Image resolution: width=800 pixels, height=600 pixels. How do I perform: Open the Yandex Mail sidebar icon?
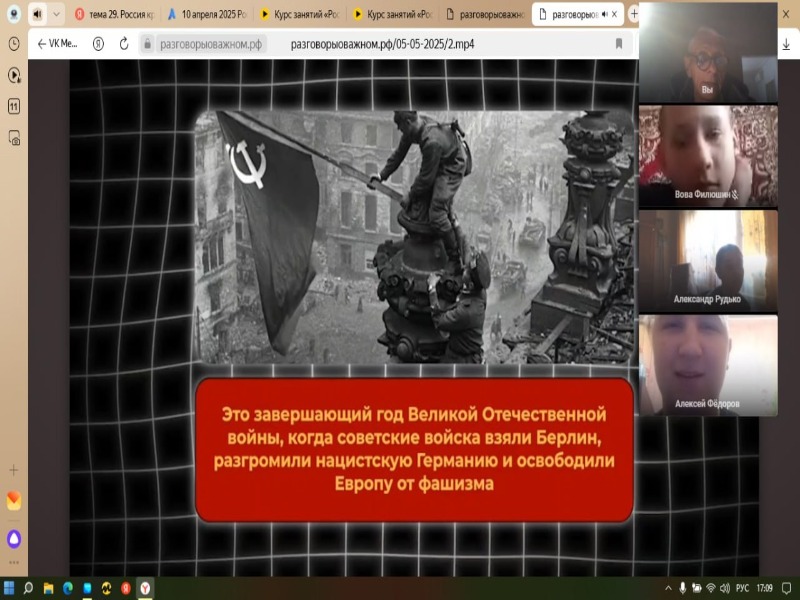tap(14, 501)
